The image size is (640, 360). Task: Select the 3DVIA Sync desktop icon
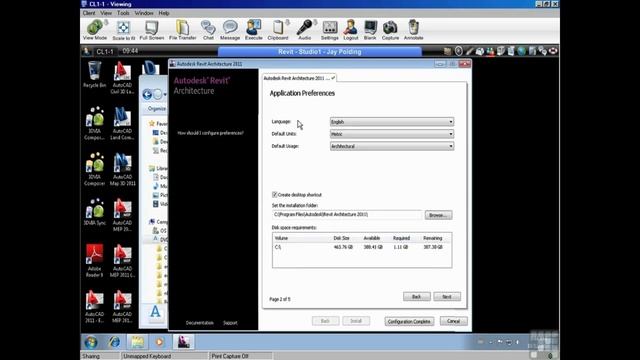pos(94,212)
